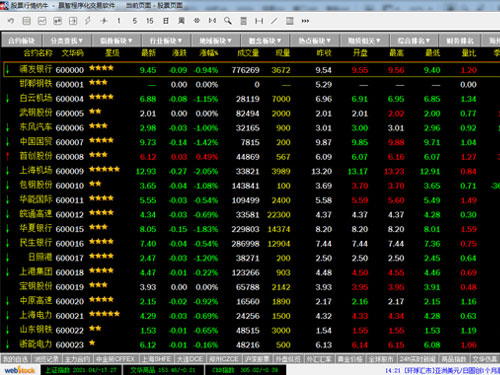The height and width of the screenshot is (375, 500).
Task: Expand the 分类查找 dropdown
Action: tap(66, 41)
